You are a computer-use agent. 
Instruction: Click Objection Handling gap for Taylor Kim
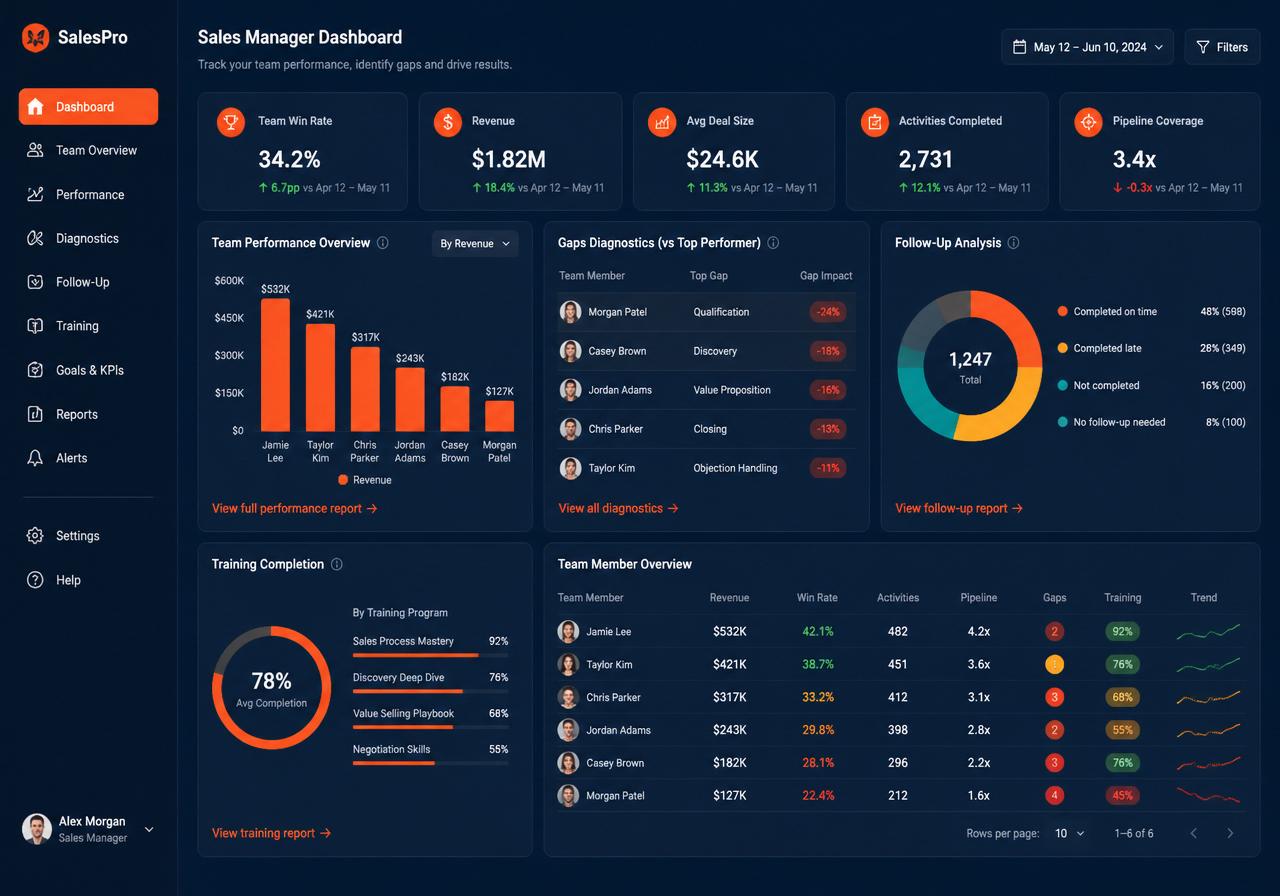click(x=735, y=468)
